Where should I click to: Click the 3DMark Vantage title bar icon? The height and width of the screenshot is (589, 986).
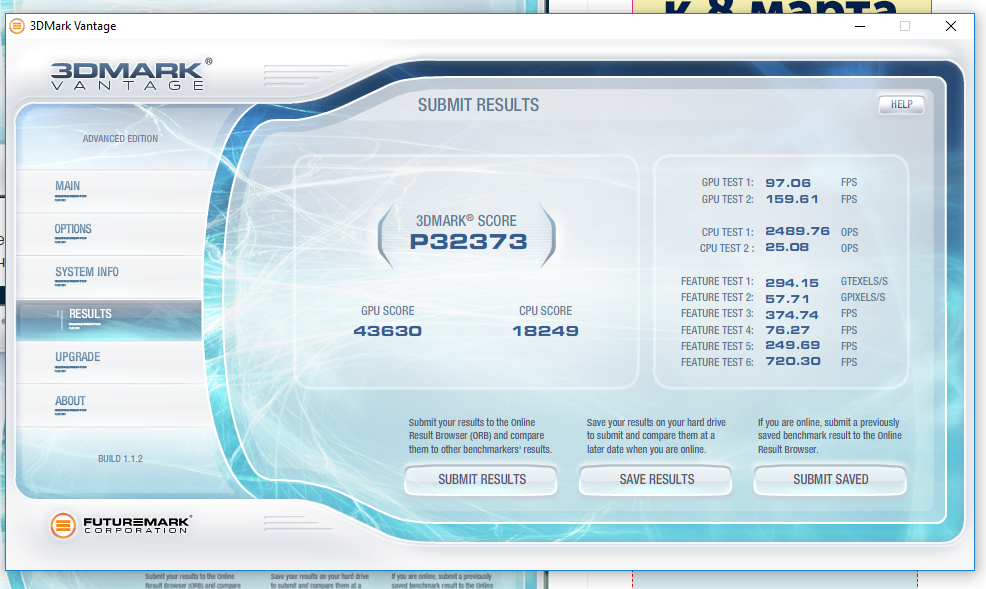tap(17, 26)
